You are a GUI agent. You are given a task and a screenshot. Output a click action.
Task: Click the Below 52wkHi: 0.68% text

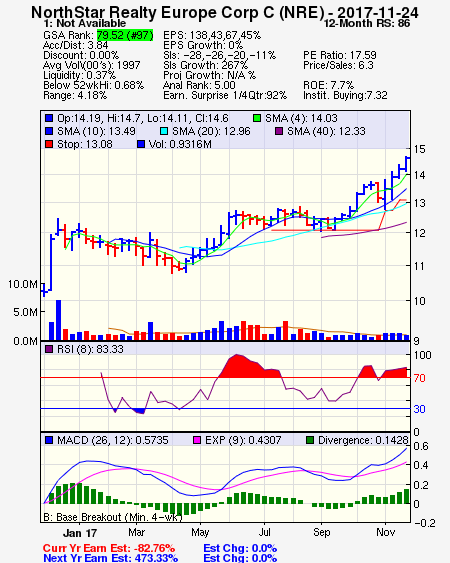[x=93, y=85]
